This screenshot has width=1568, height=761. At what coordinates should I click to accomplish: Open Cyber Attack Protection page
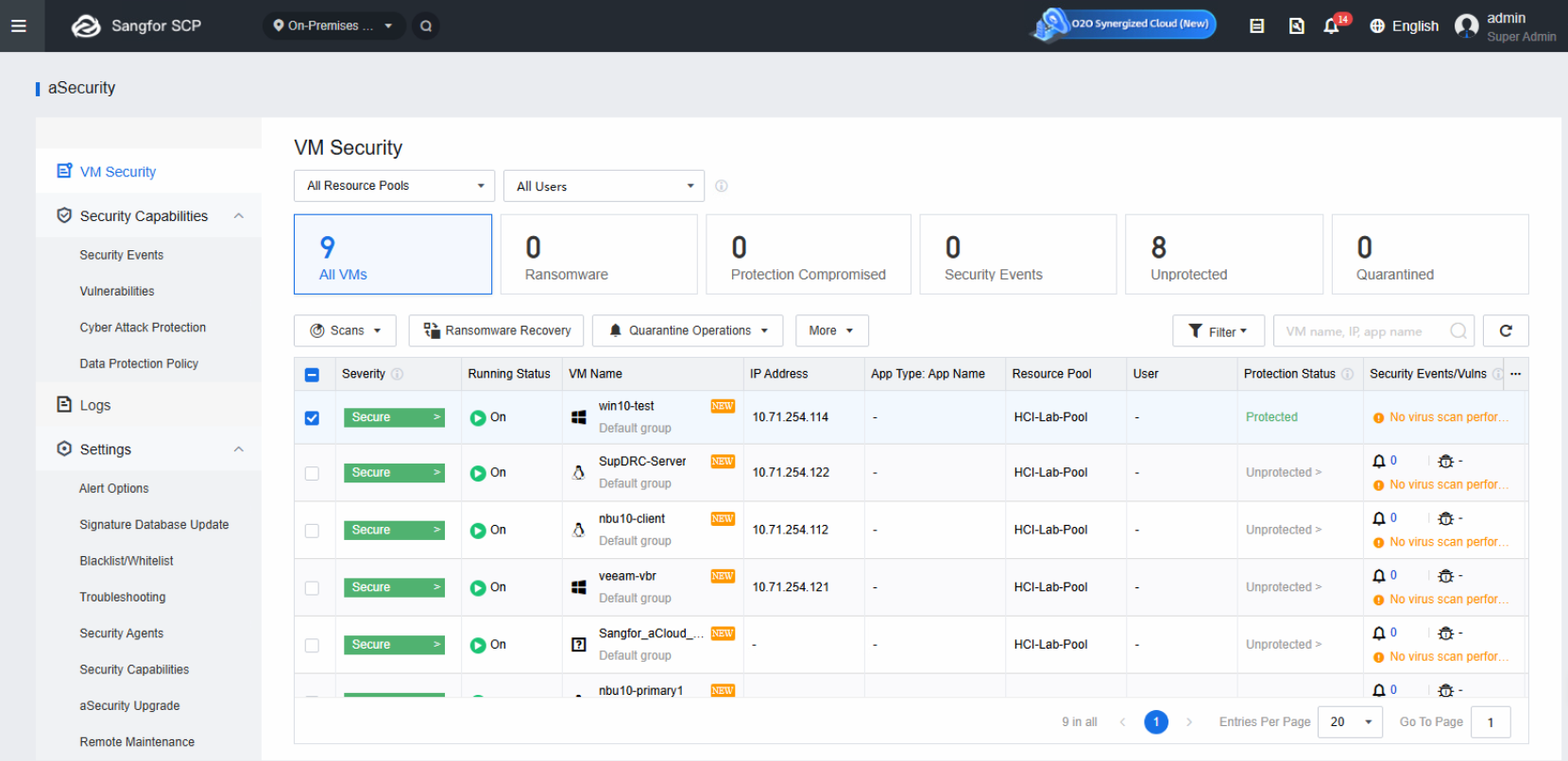(x=143, y=328)
